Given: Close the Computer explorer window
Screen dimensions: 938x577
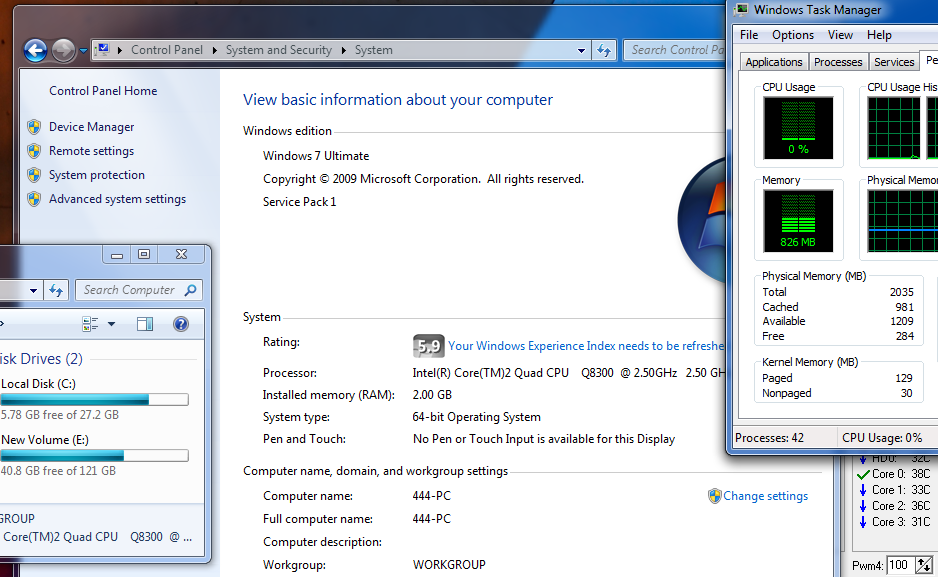Looking at the screenshot, I should [181, 255].
